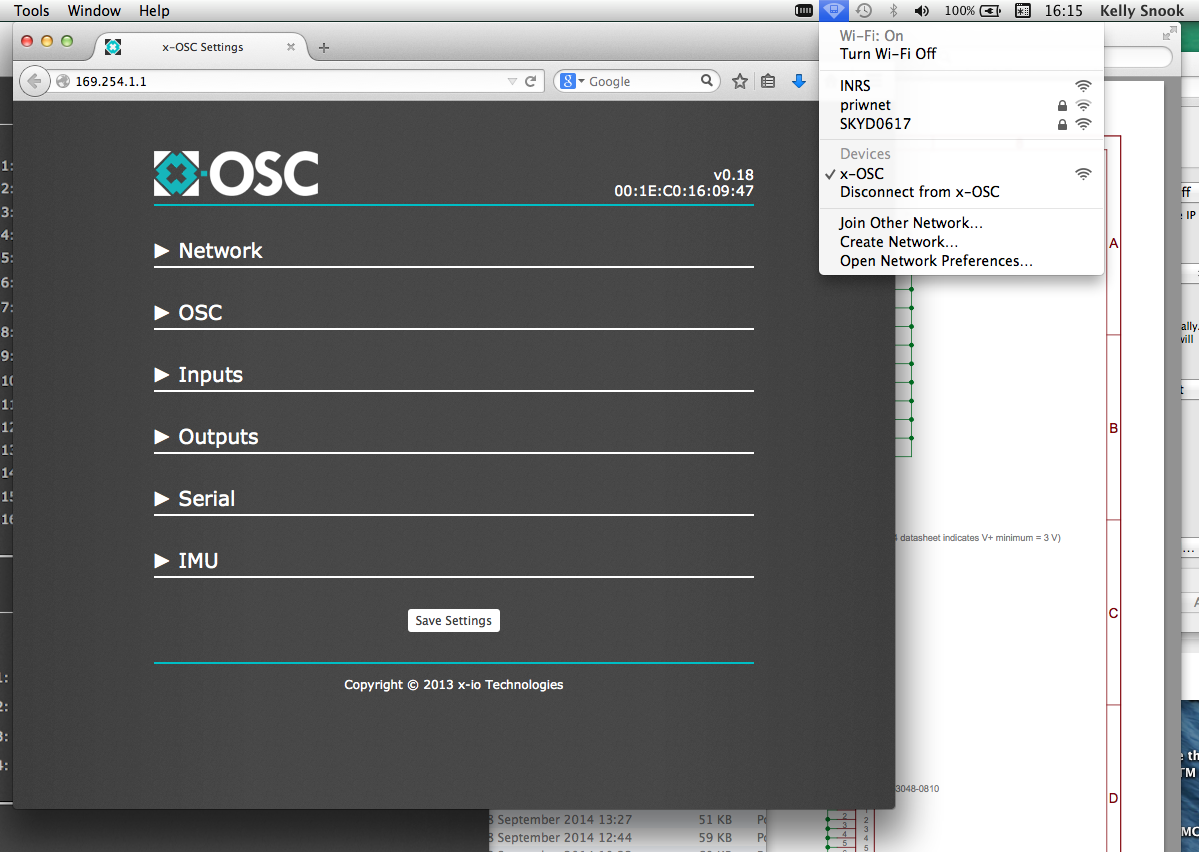
Task: Open Network Preferences…
Action: pyautogui.click(x=961, y=261)
